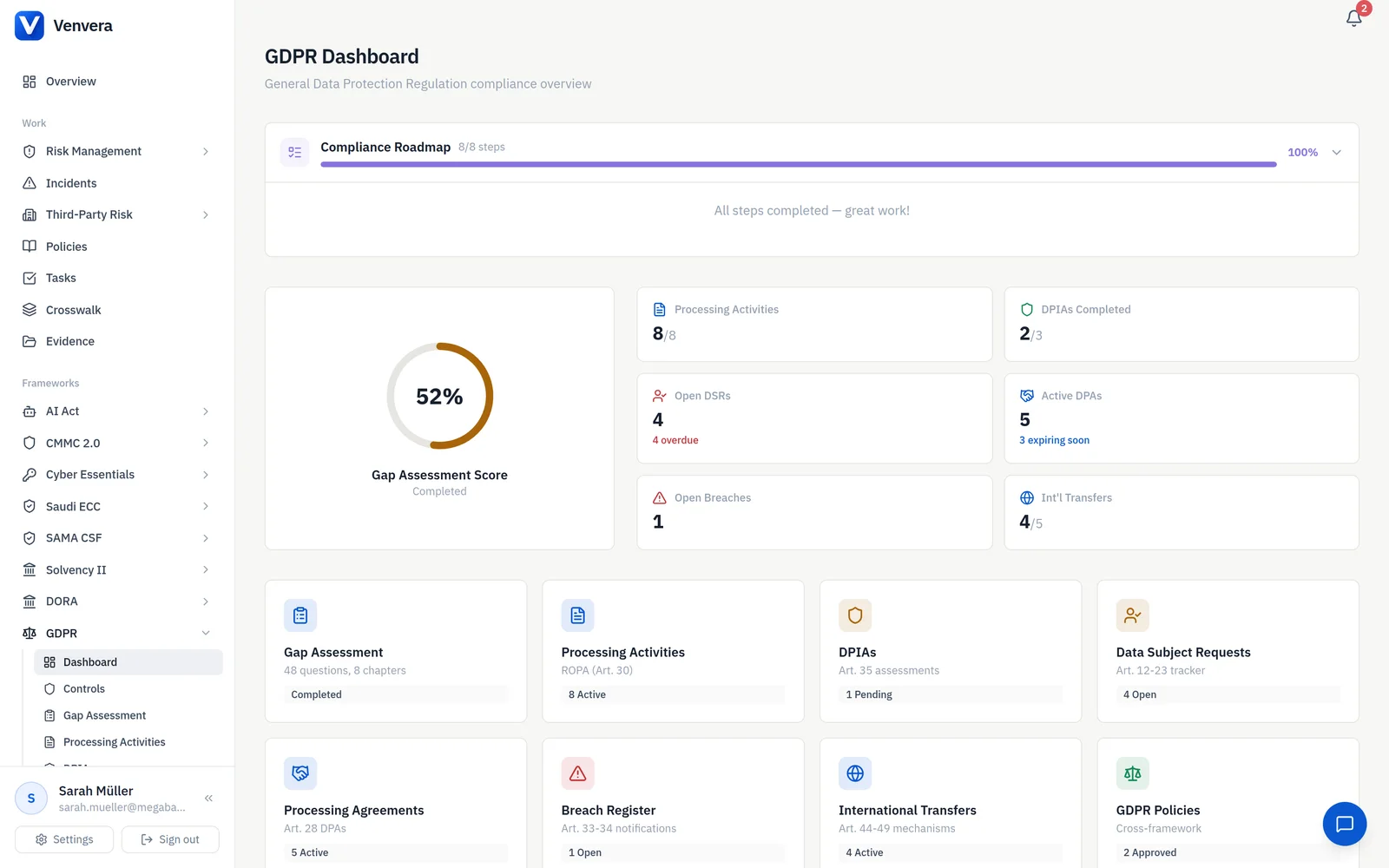
Task: Expand the Third-Party Risk submenu
Action: 206,214
